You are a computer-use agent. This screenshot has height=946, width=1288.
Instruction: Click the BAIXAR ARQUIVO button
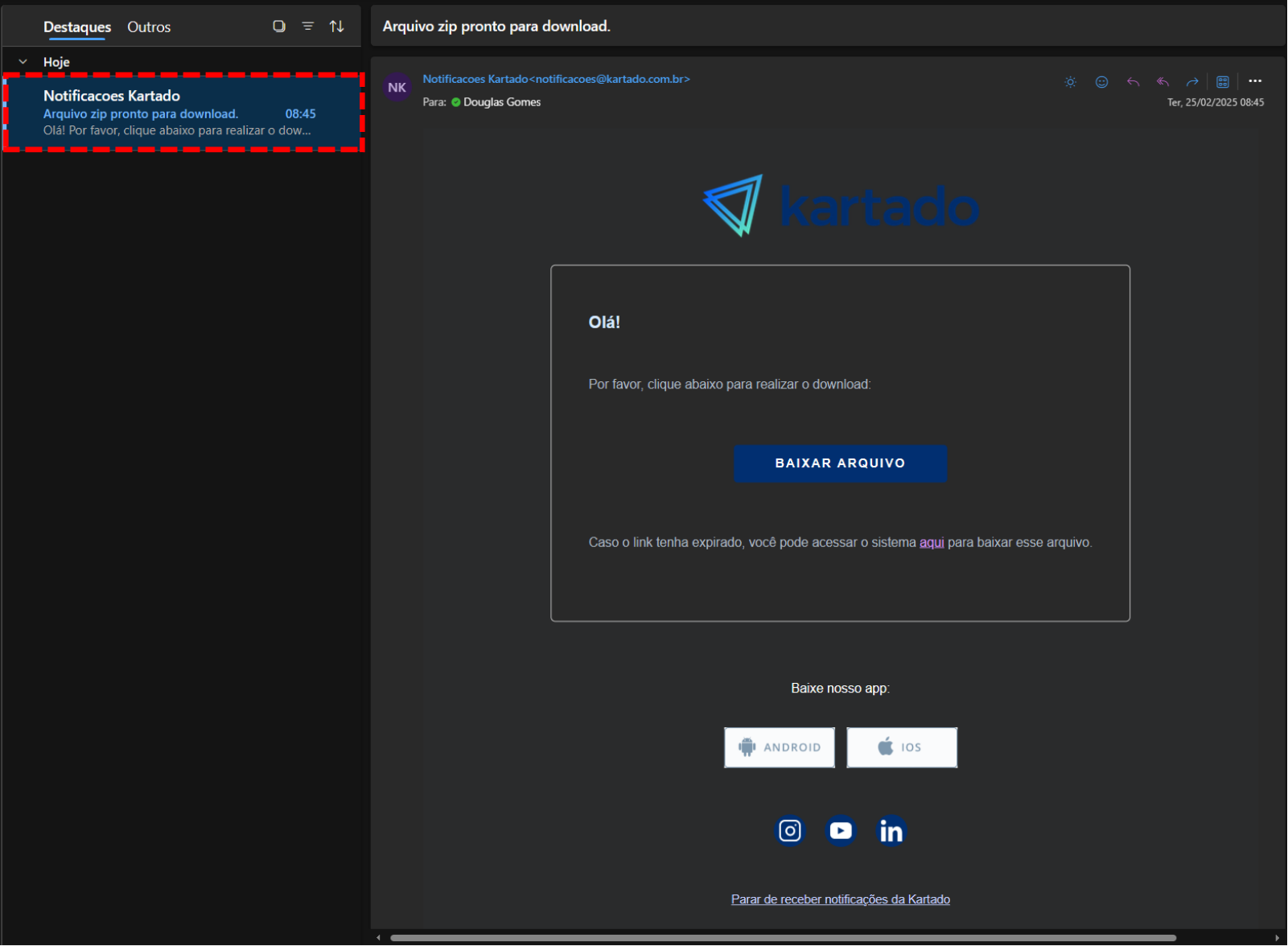click(x=839, y=463)
